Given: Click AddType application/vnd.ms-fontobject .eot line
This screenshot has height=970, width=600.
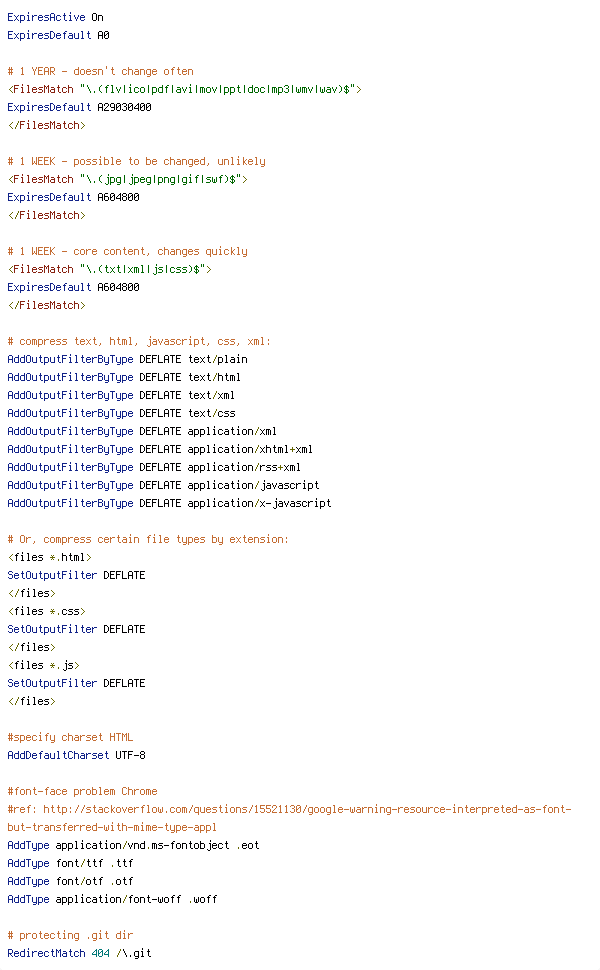Looking at the screenshot, I should click(134, 845).
